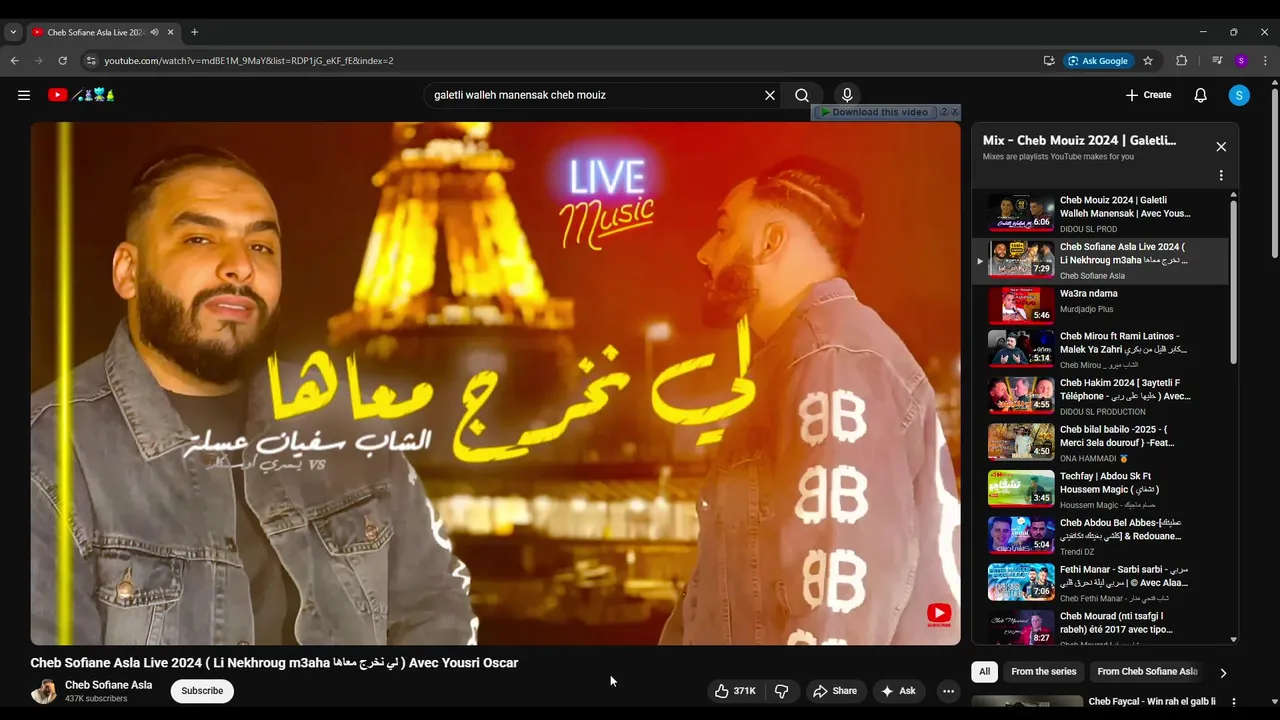Image resolution: width=1280 pixels, height=720 pixels.
Task: Play Techfay Abdou Sk Ft Houssem Magic
Action: tap(1100, 490)
